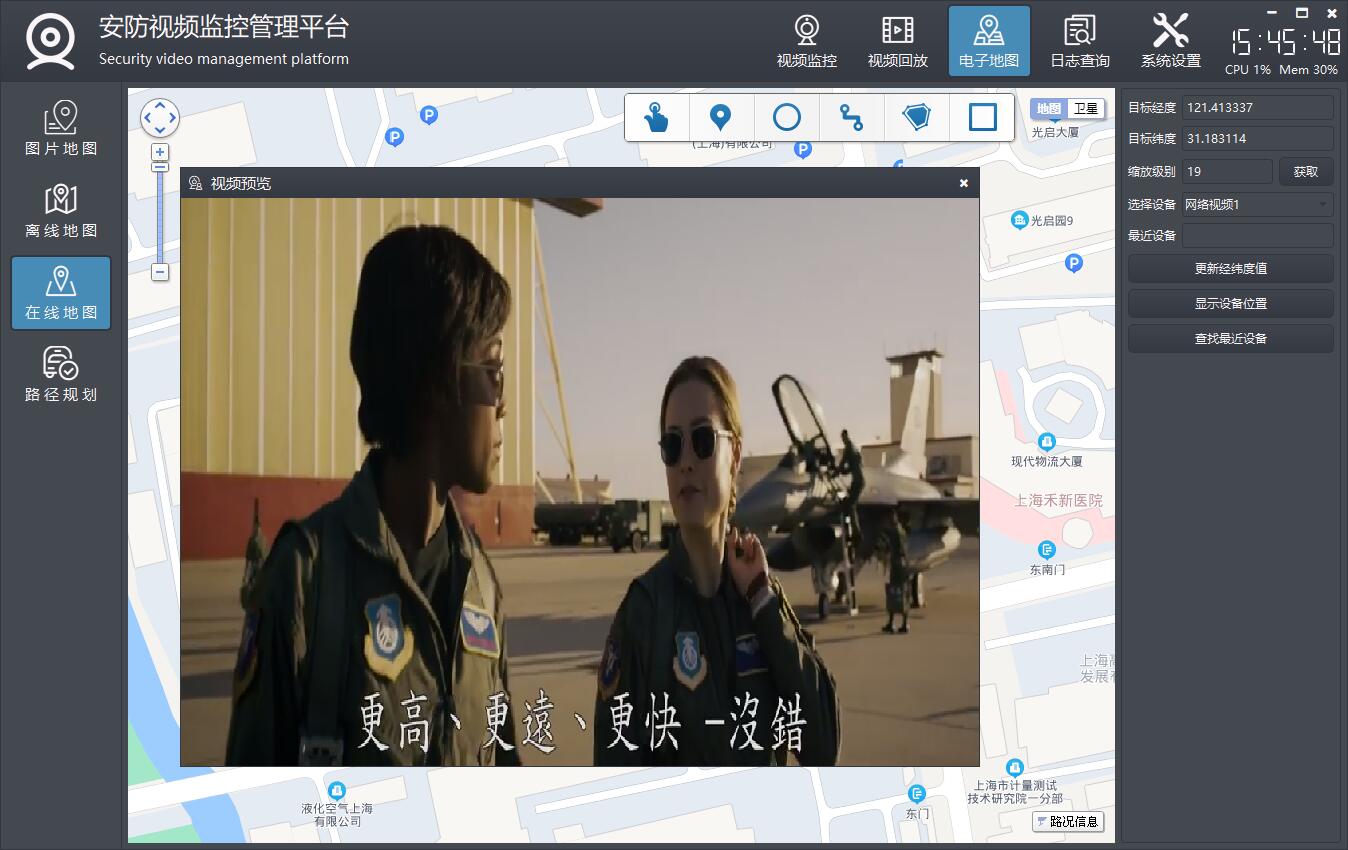Viewport: 1348px width, 850px height.
Task: Click the map zoom out minus button
Action: [x=160, y=272]
